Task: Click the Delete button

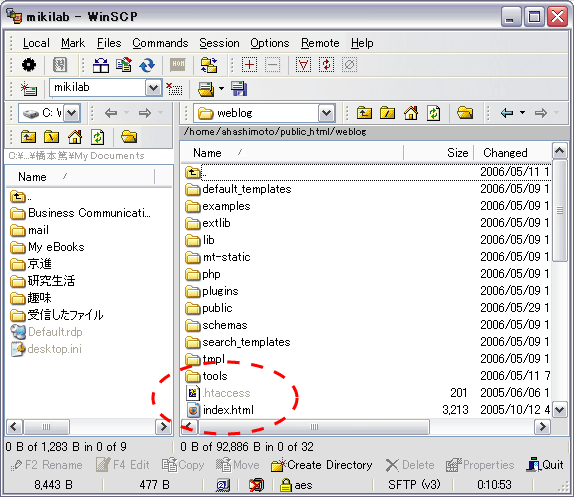Action: (410, 465)
